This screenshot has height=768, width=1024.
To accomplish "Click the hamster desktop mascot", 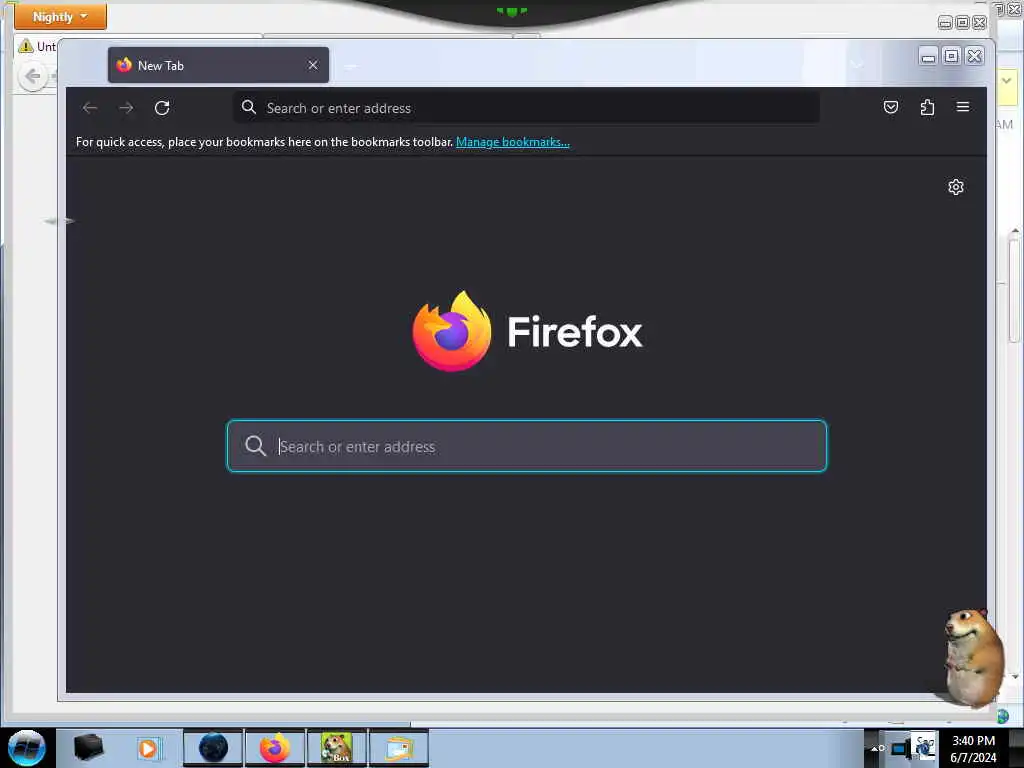I will [x=972, y=657].
